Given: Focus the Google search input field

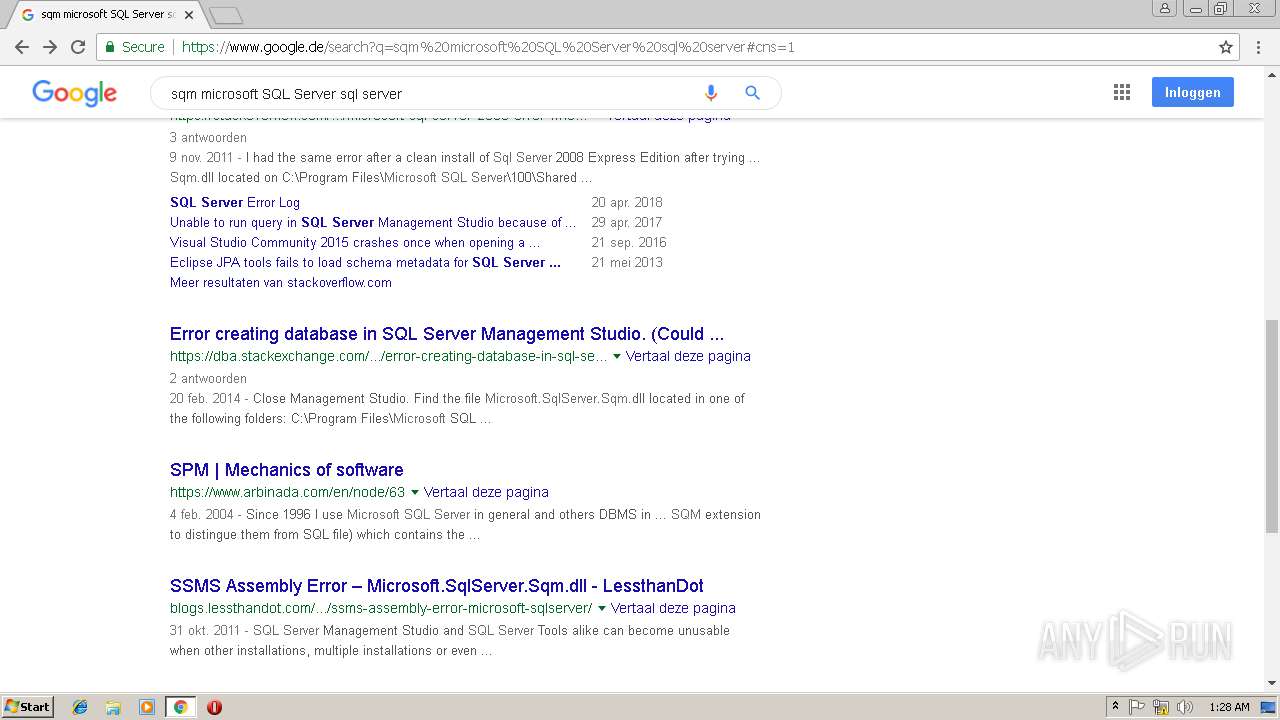Looking at the screenshot, I should click(430, 93).
